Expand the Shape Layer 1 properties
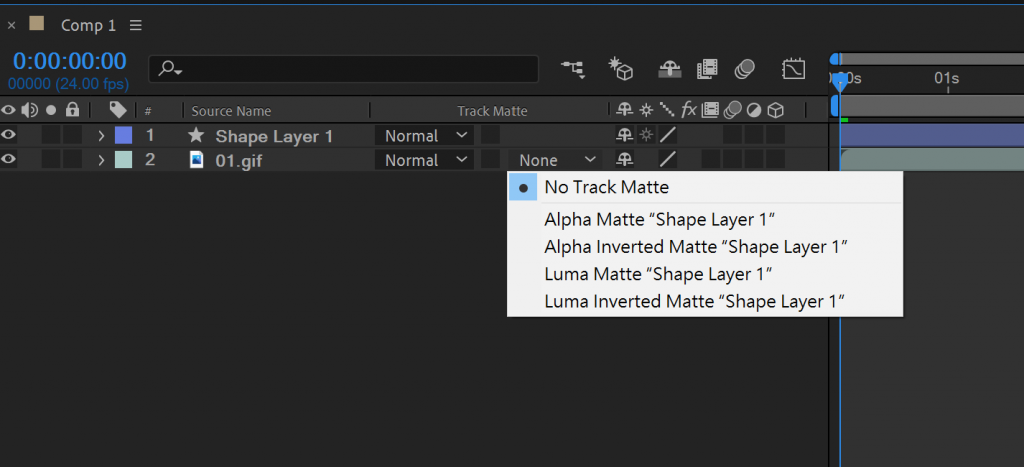Screen dimensions: 1024x467 click(x=101, y=135)
